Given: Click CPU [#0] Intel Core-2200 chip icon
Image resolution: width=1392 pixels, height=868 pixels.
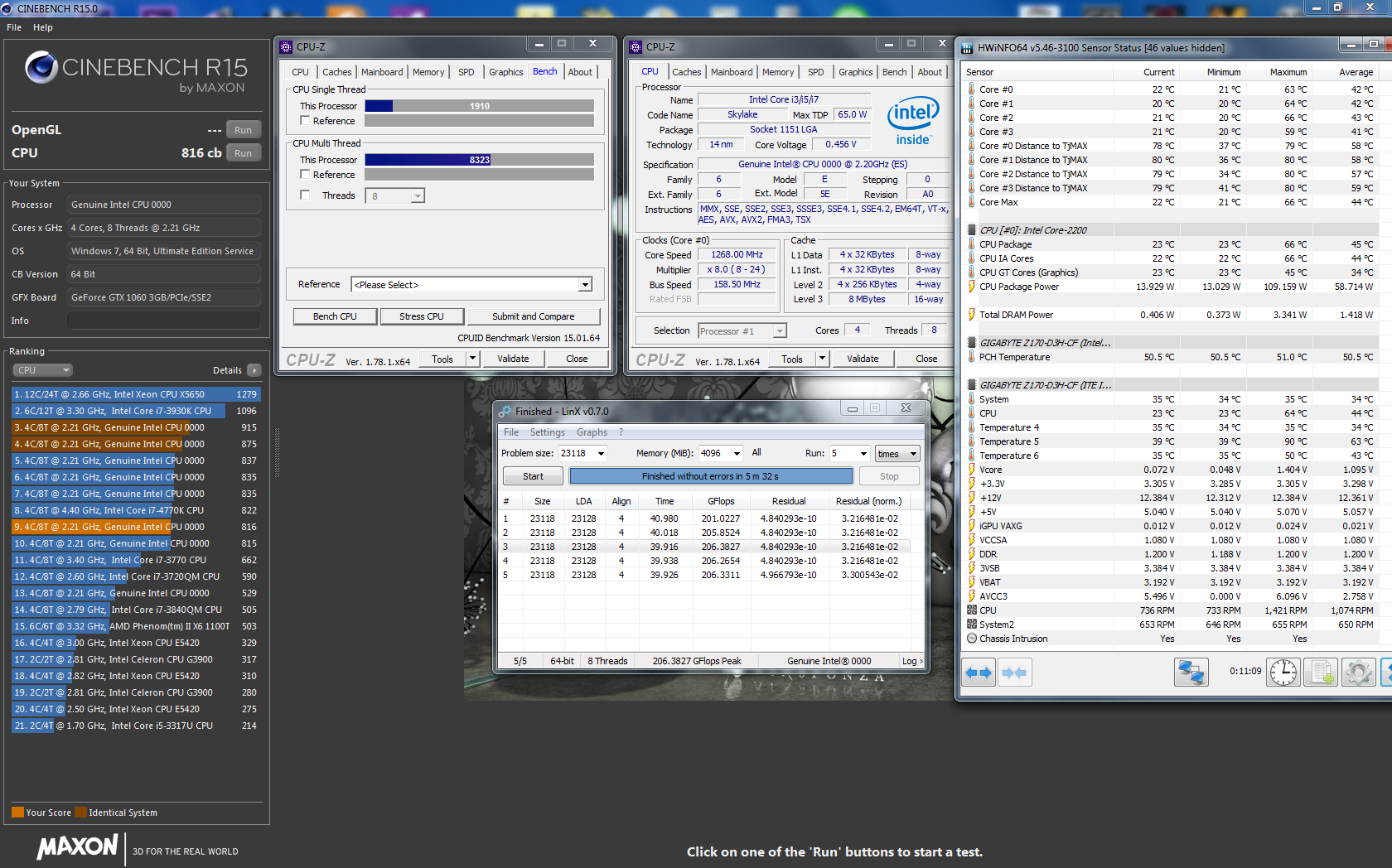Looking at the screenshot, I should click(972, 230).
